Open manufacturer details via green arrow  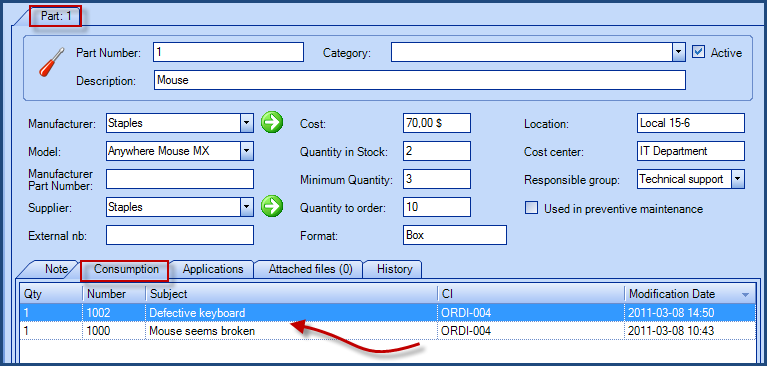[x=271, y=122]
